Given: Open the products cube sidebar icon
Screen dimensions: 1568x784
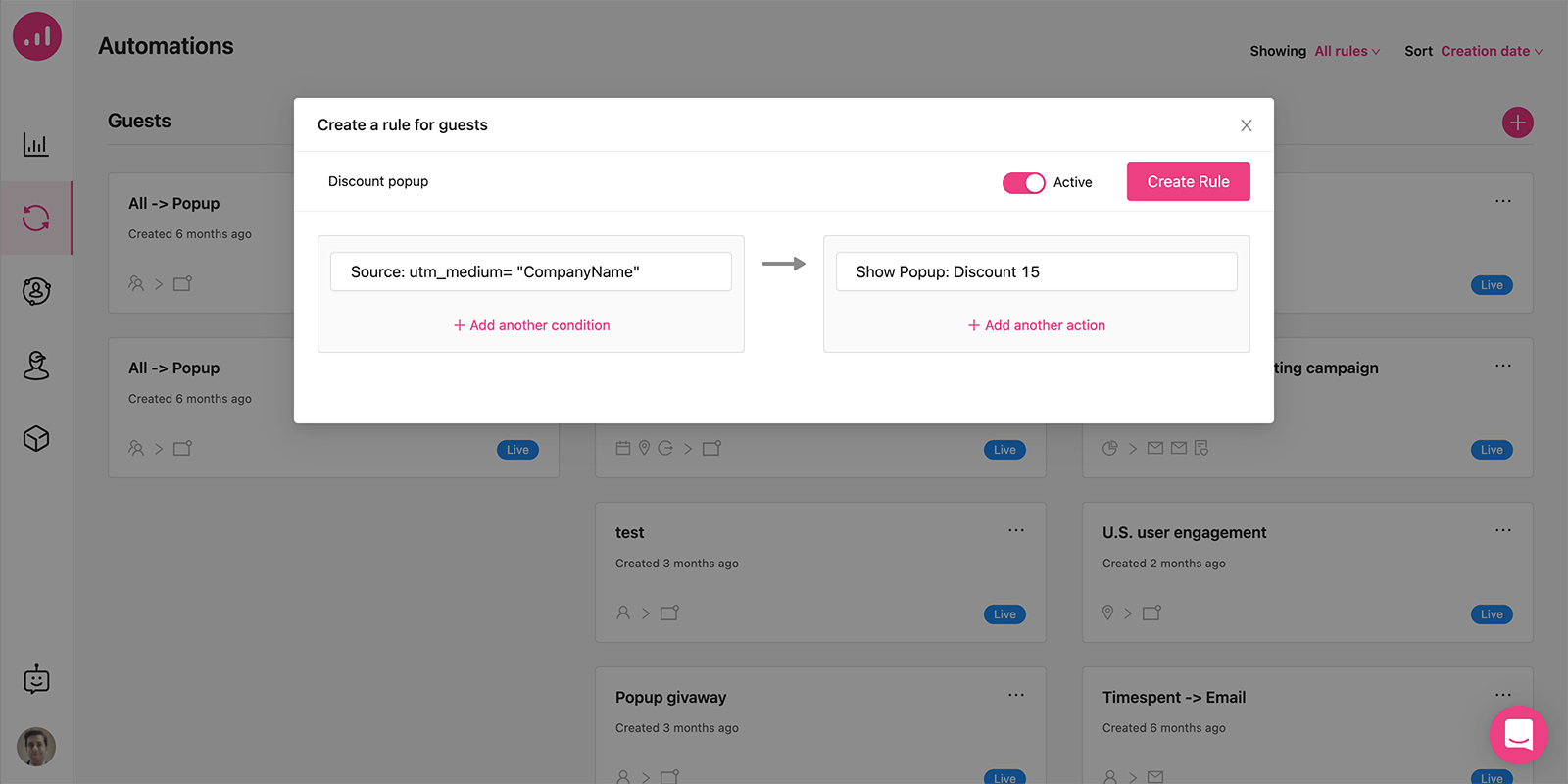Looking at the screenshot, I should click(x=36, y=438).
